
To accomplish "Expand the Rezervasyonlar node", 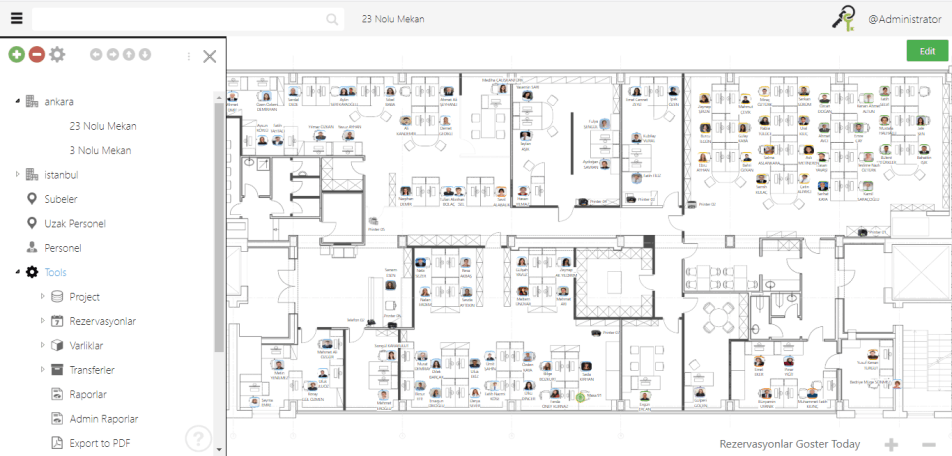I will pos(42,321).
